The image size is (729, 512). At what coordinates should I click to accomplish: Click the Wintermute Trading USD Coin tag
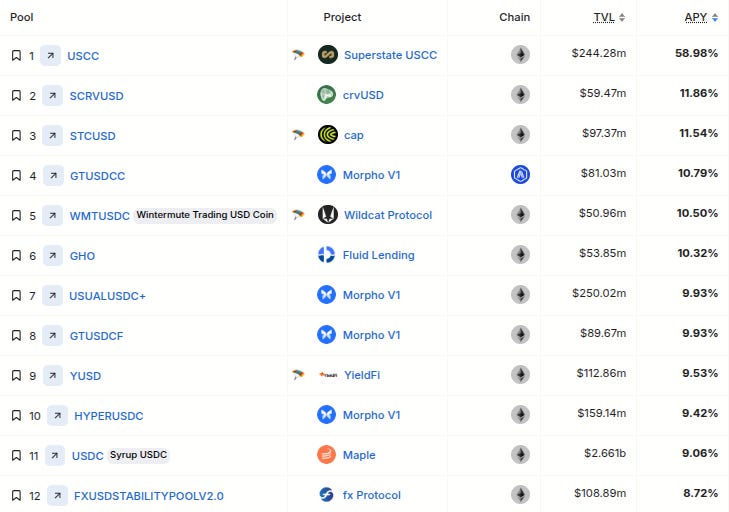click(x=205, y=215)
